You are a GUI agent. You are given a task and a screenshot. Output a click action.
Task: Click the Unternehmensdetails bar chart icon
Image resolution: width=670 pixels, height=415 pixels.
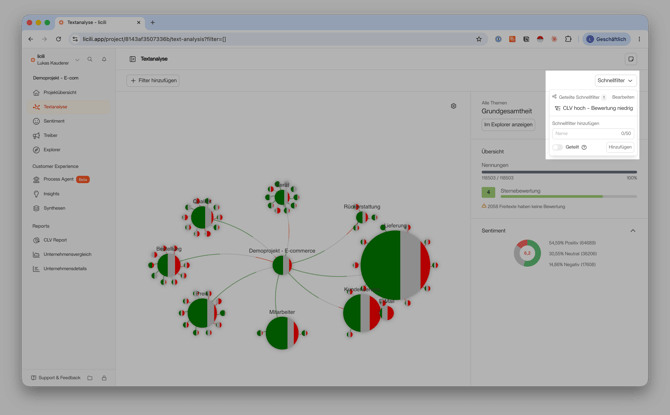point(36,269)
